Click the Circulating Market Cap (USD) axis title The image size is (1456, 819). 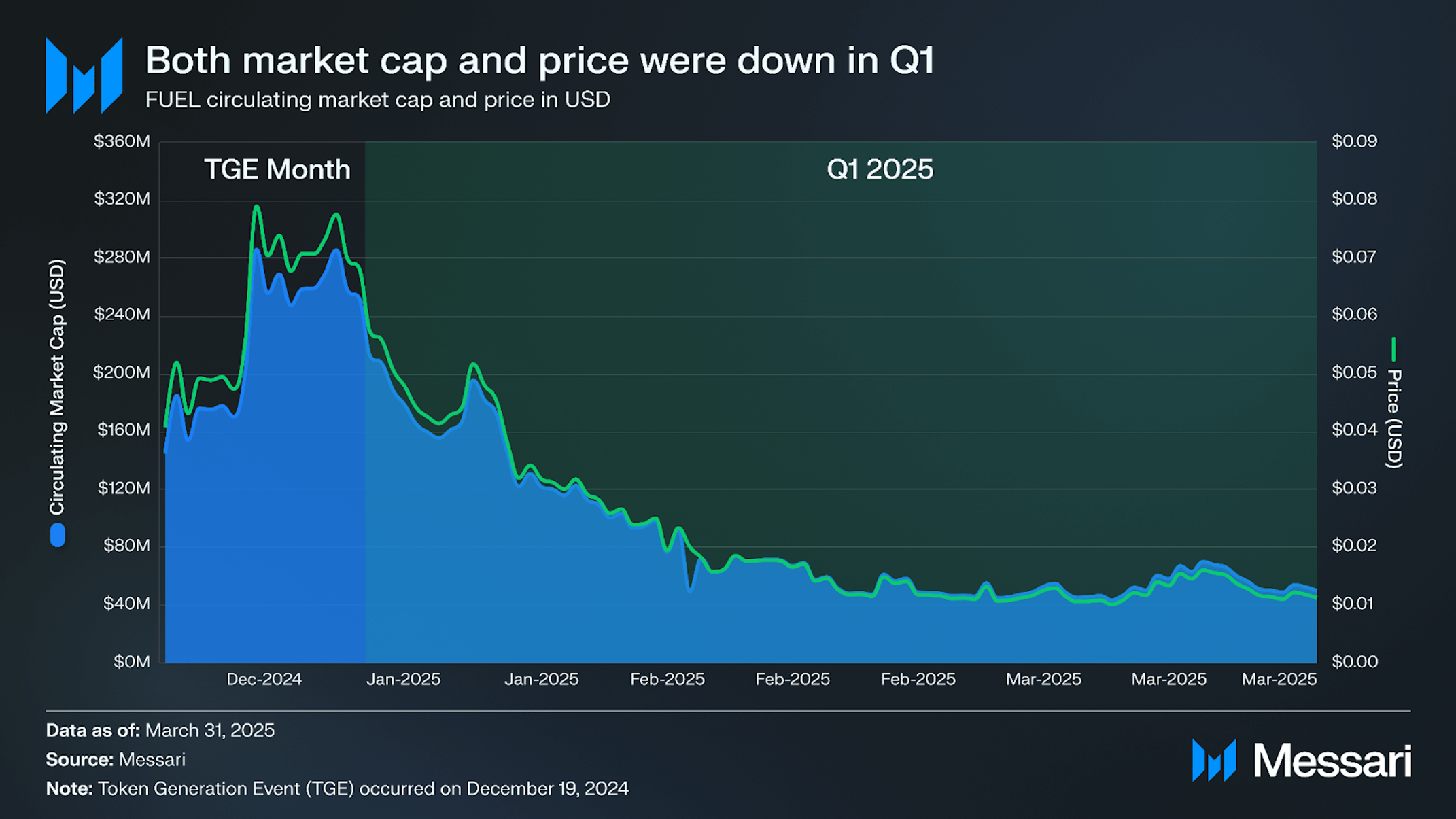coord(57,387)
